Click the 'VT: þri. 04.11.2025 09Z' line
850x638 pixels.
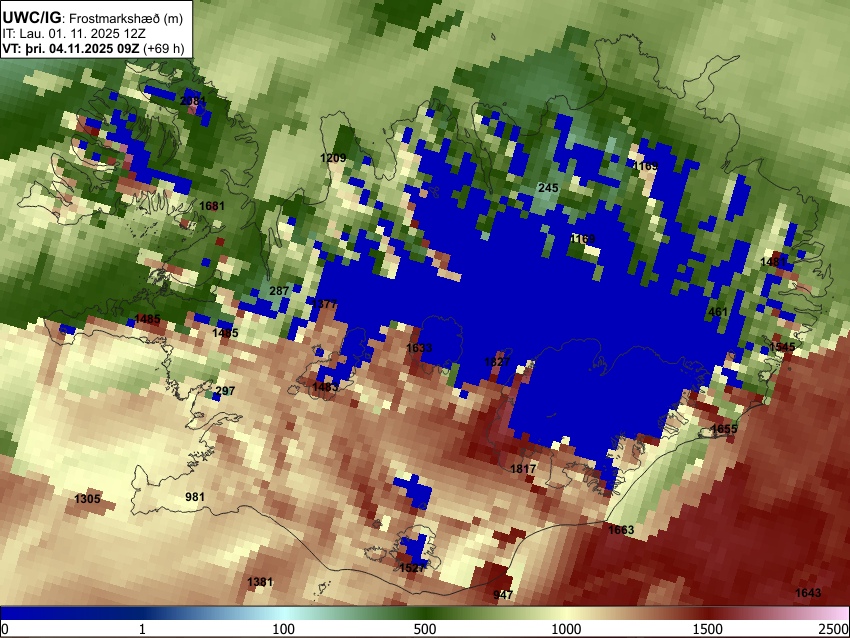[x=71, y=48]
